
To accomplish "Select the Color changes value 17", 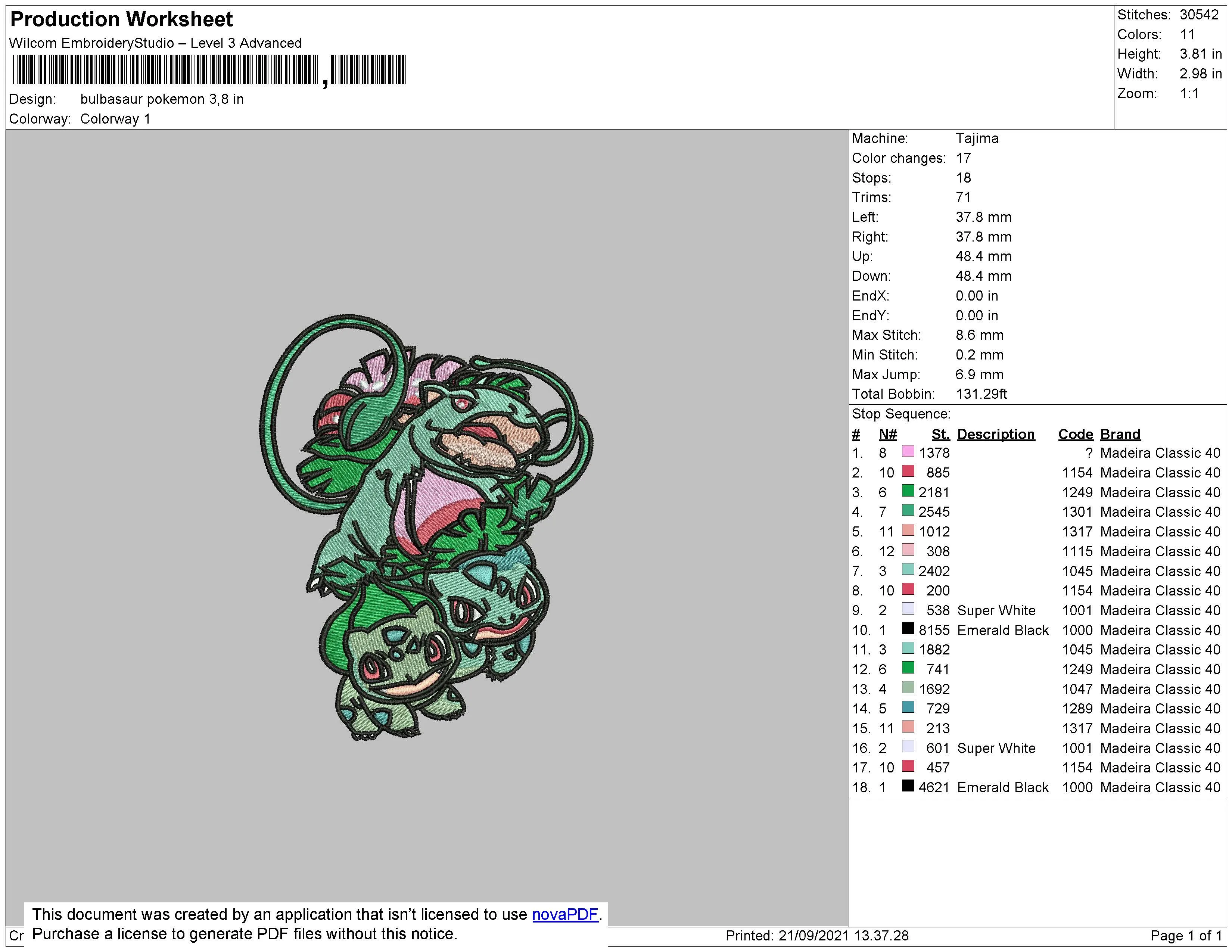I will click(963, 158).
